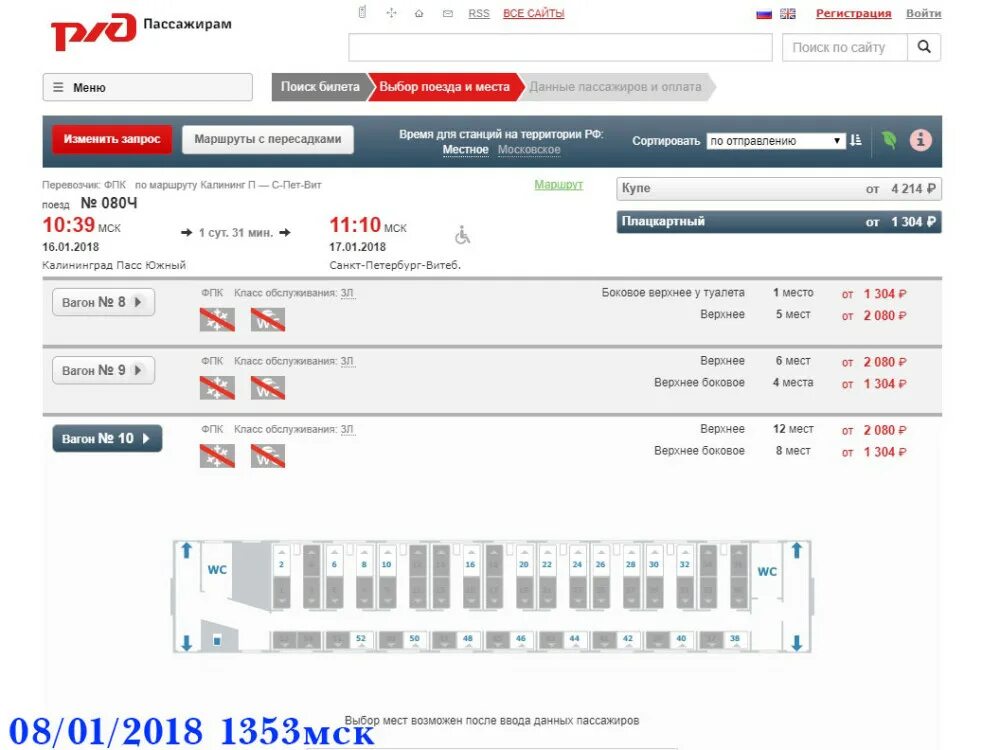Open the Маршрут link
Image resolution: width=1000 pixels, height=750 pixels.
click(558, 185)
